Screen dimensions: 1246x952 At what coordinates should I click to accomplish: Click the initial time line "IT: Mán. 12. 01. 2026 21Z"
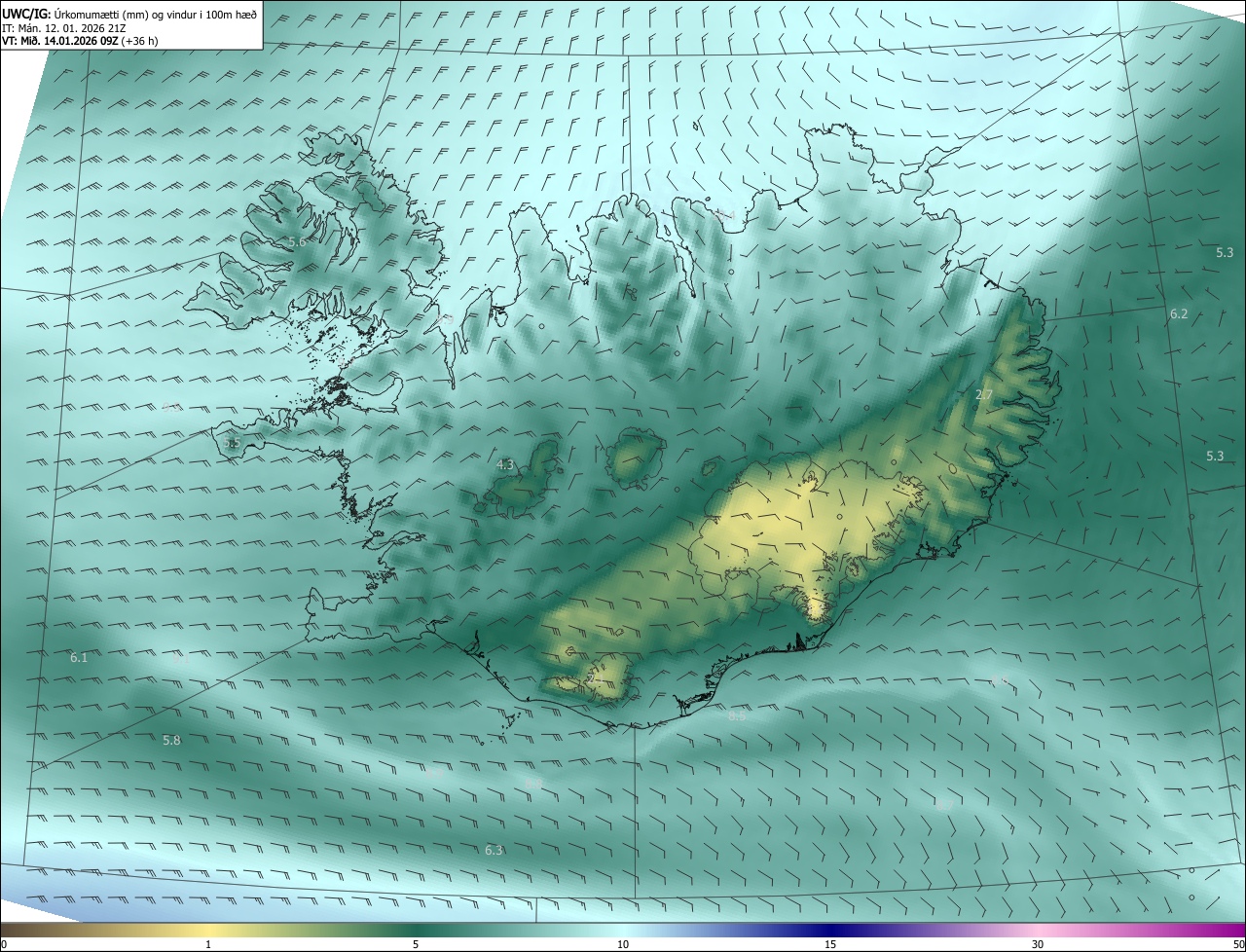64,28
